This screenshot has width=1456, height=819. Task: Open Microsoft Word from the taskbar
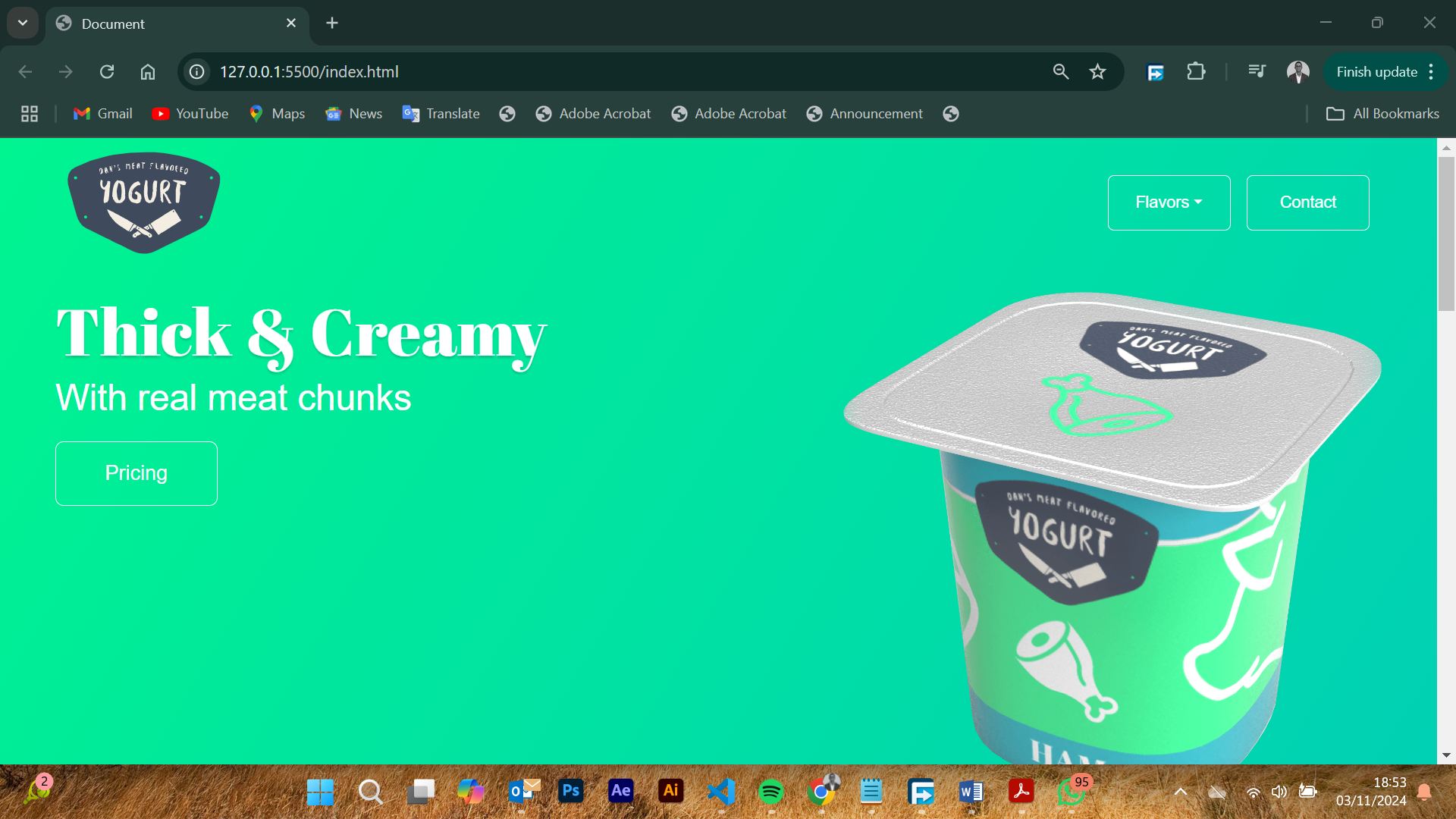point(971,792)
